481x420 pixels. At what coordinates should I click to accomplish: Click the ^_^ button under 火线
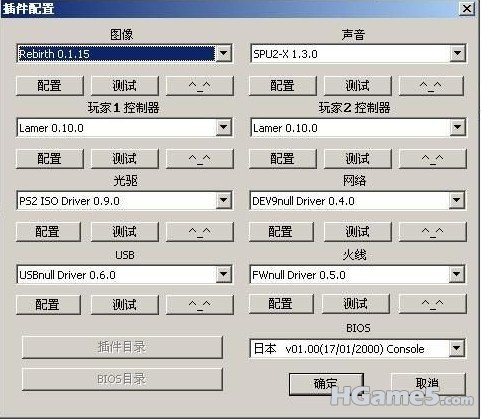point(432,304)
